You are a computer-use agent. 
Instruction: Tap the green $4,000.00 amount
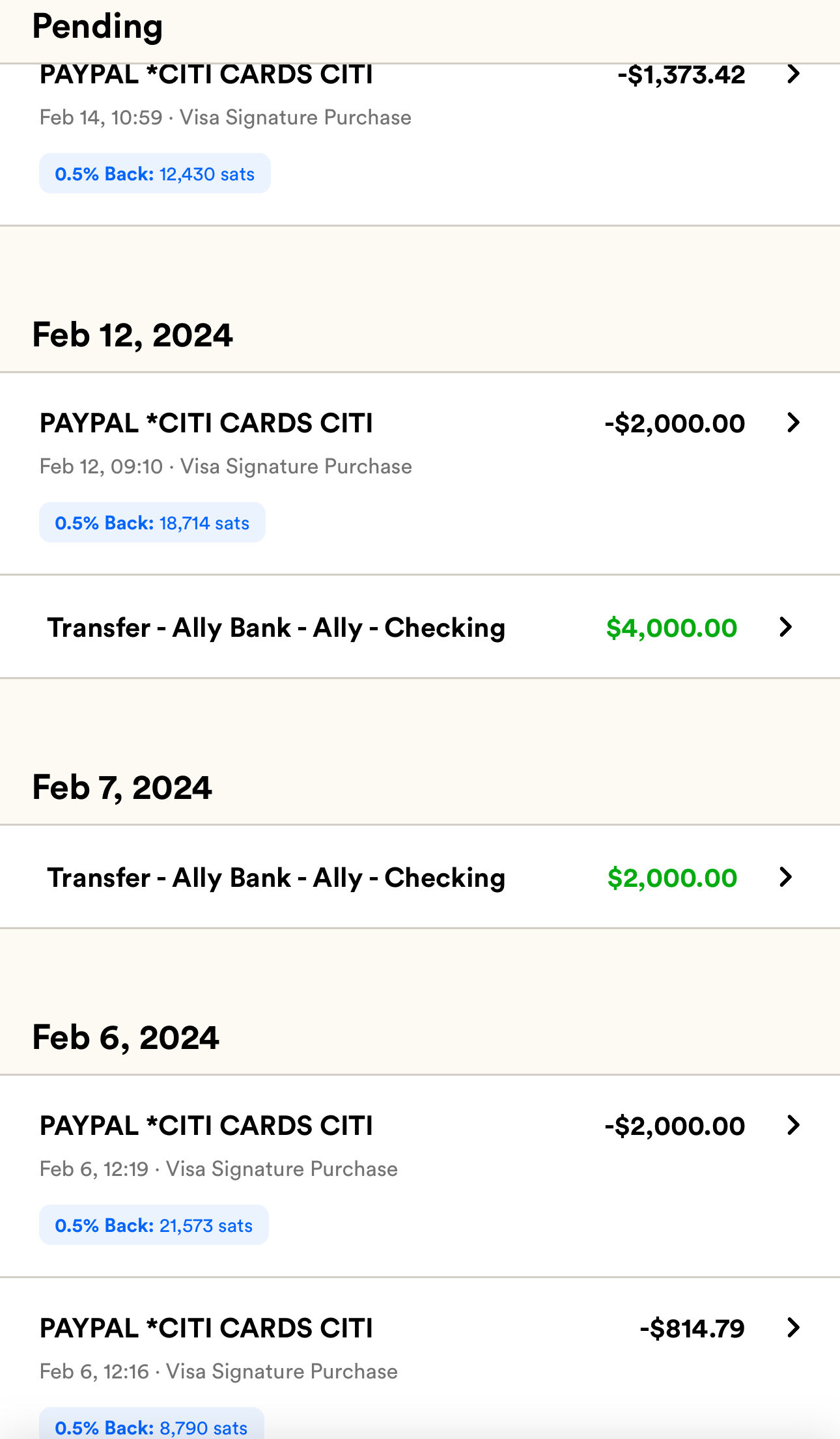671,628
